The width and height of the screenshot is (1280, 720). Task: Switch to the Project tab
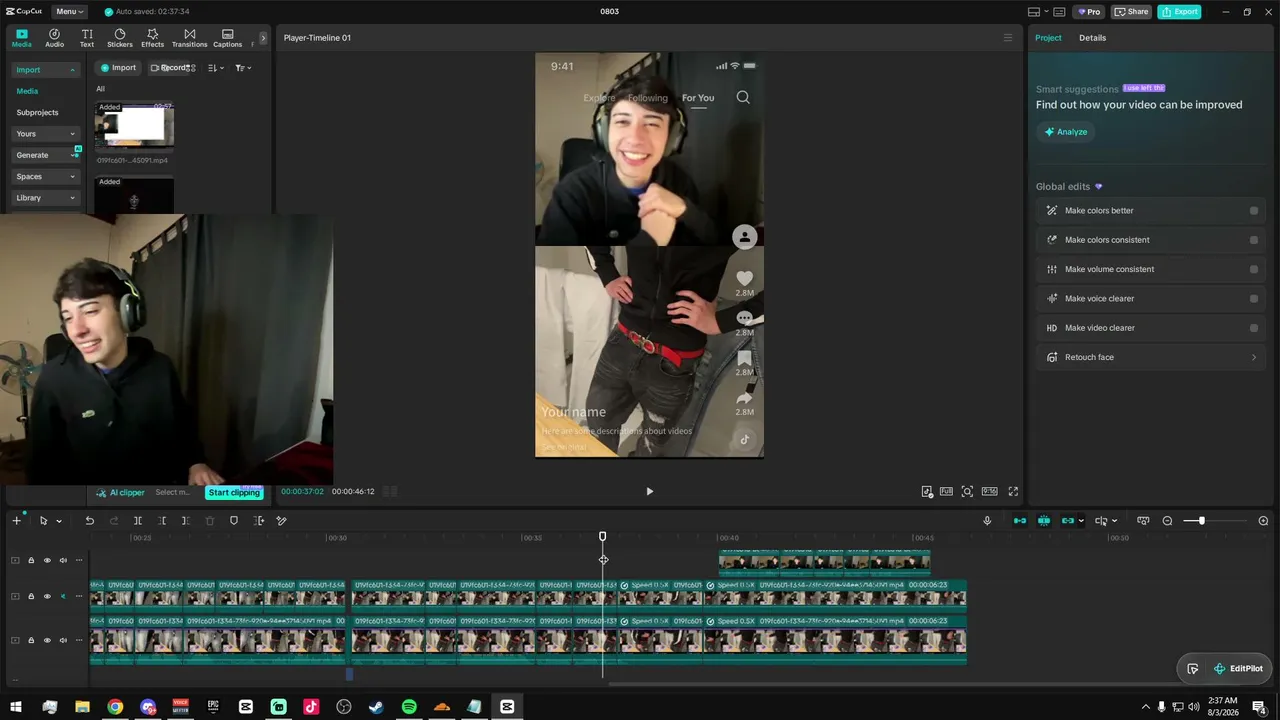click(x=1048, y=38)
